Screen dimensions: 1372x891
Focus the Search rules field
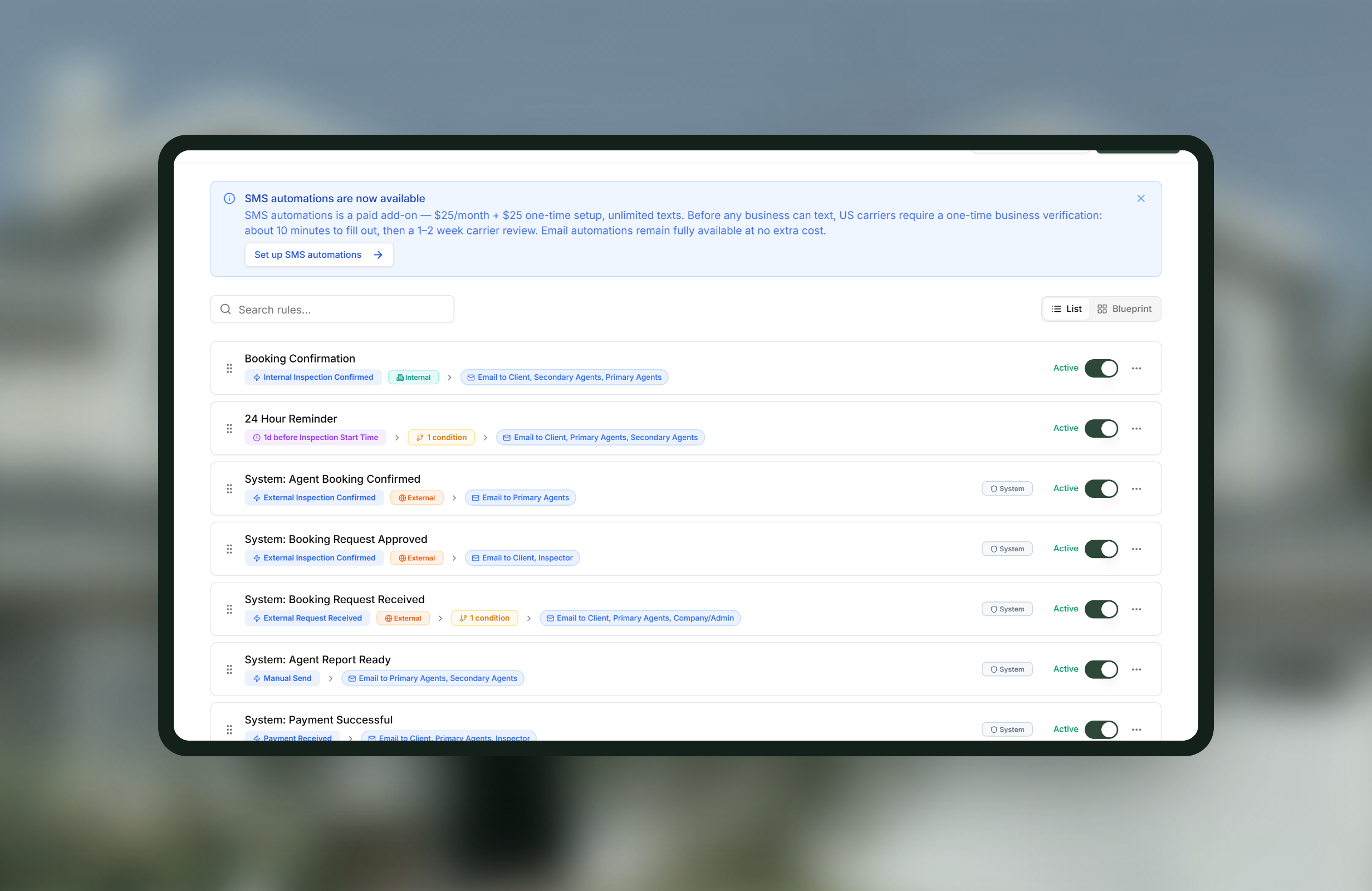pos(332,310)
